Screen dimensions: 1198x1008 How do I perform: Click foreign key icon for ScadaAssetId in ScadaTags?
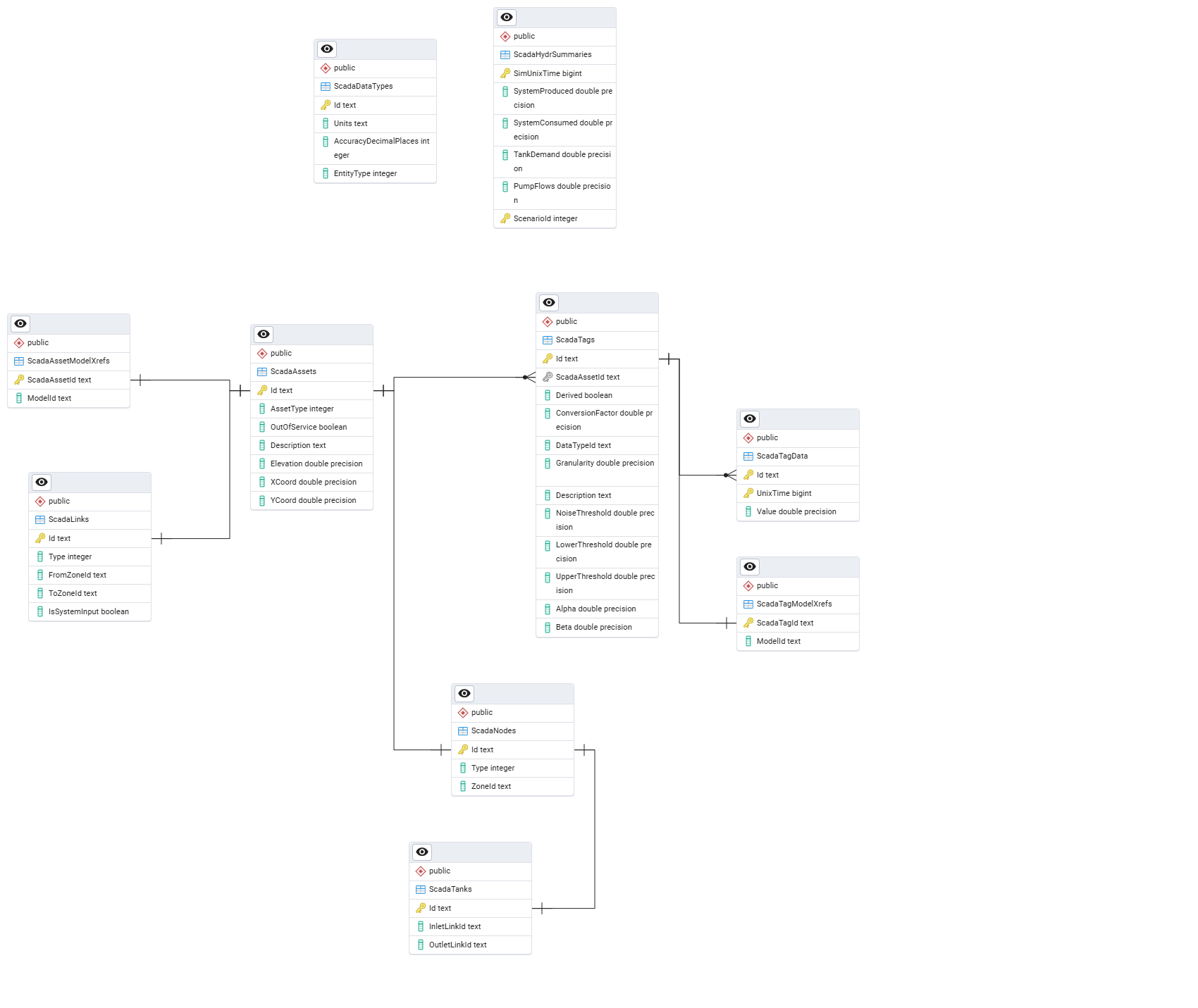point(548,377)
